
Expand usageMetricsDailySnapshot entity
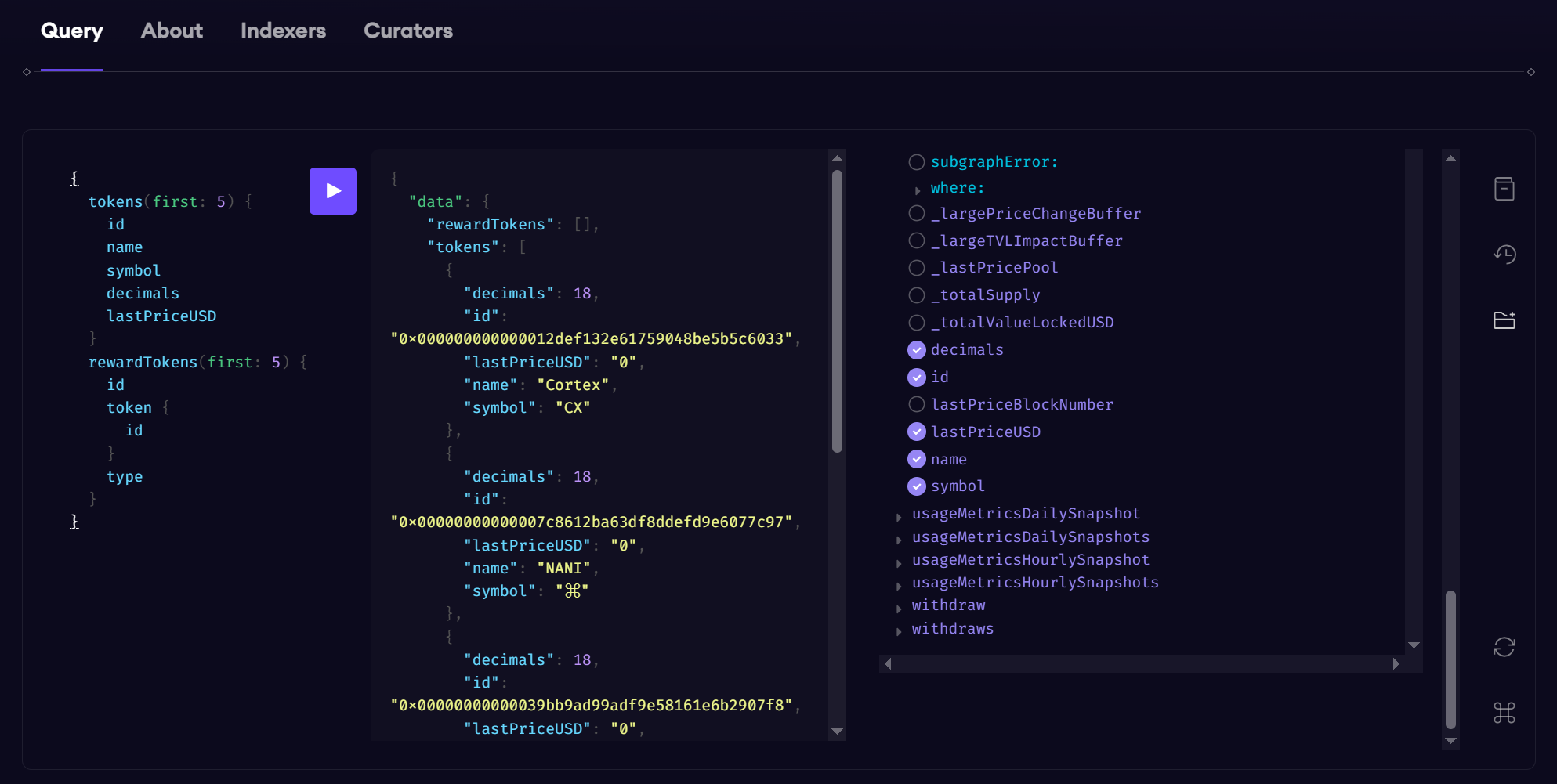899,518
